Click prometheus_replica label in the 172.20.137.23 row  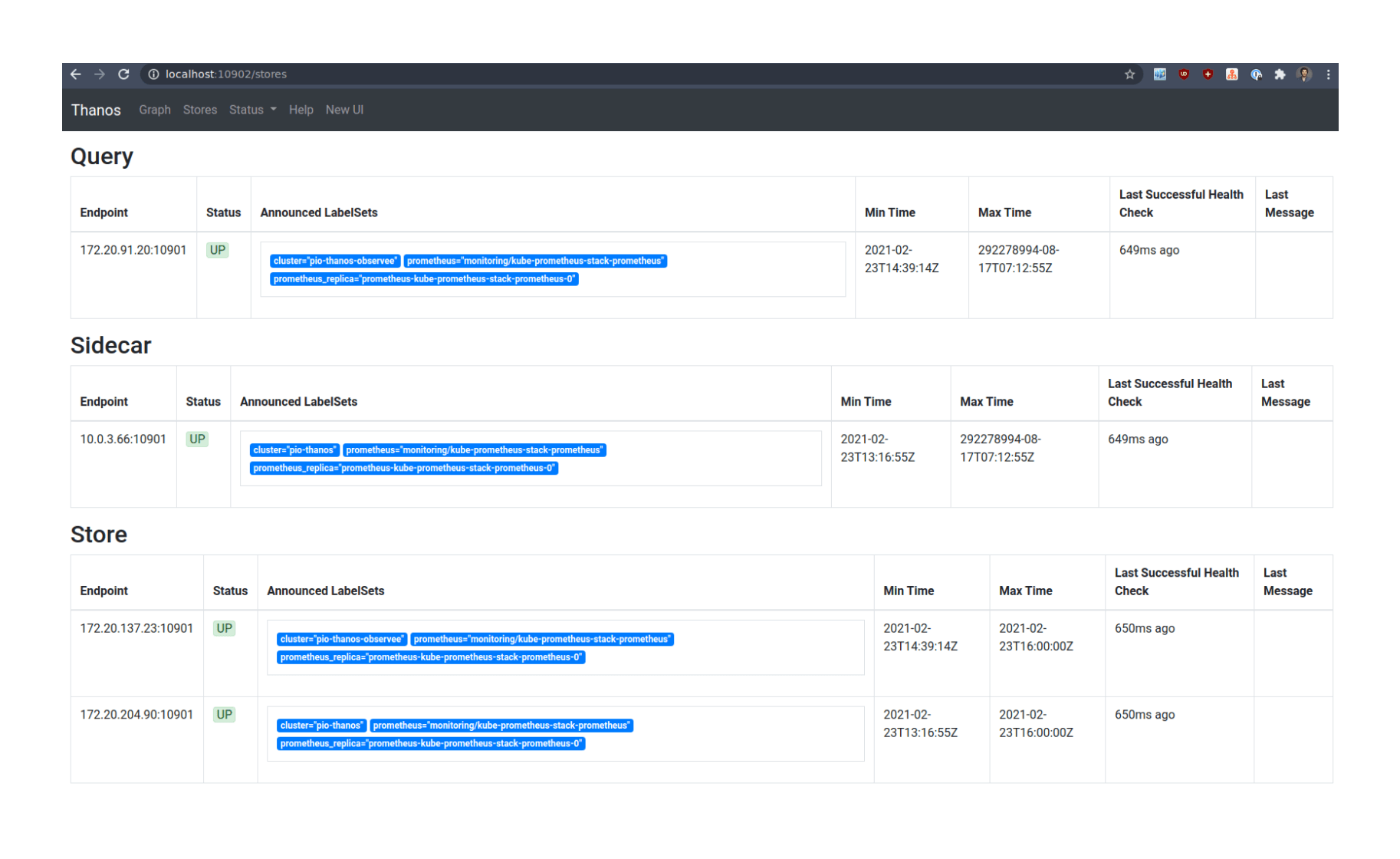[x=431, y=658]
